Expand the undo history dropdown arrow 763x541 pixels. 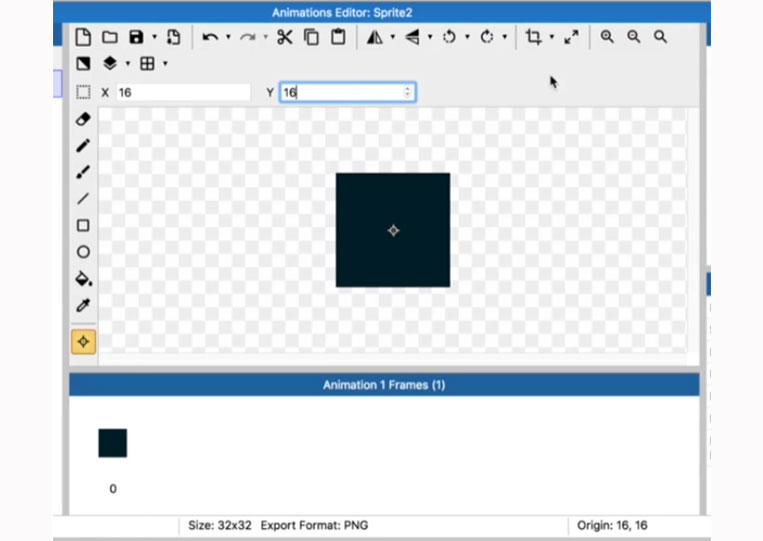[228, 37]
